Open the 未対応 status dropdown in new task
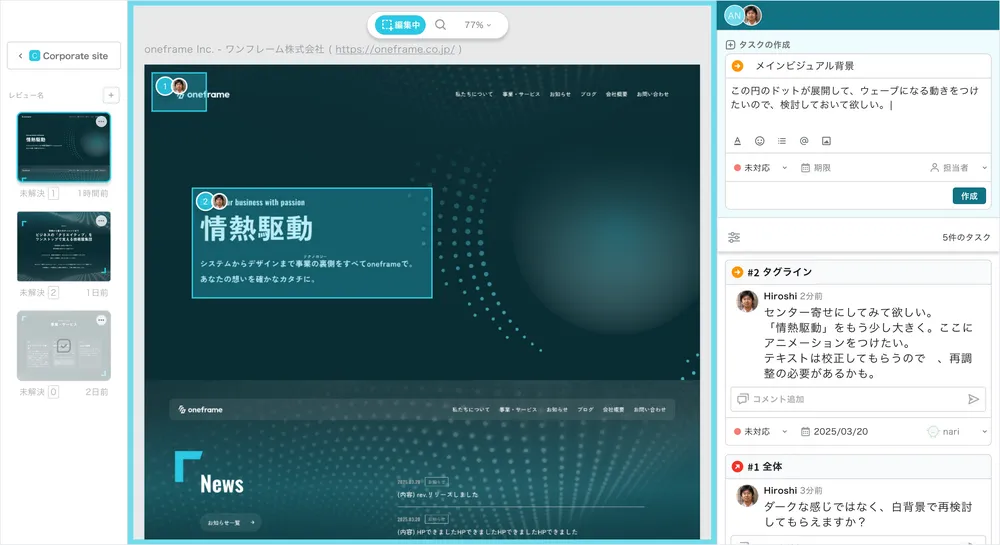 760,168
